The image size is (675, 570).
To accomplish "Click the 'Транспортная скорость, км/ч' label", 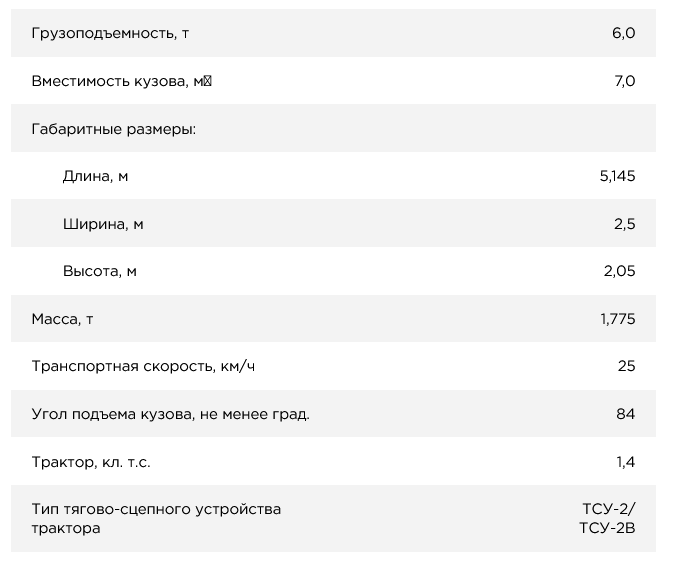I will point(143,366).
